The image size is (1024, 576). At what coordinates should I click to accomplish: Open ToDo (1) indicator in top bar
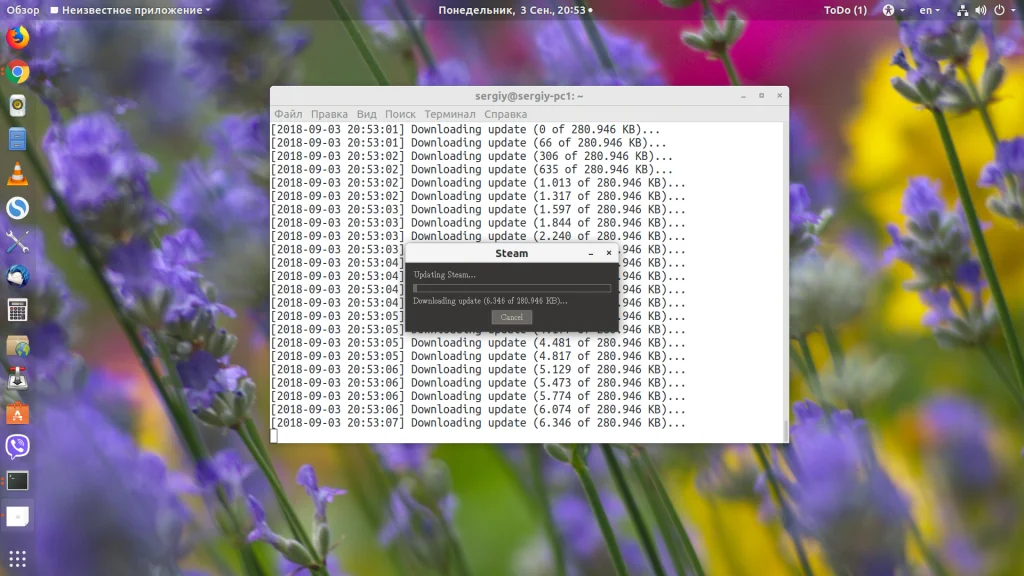pos(845,10)
